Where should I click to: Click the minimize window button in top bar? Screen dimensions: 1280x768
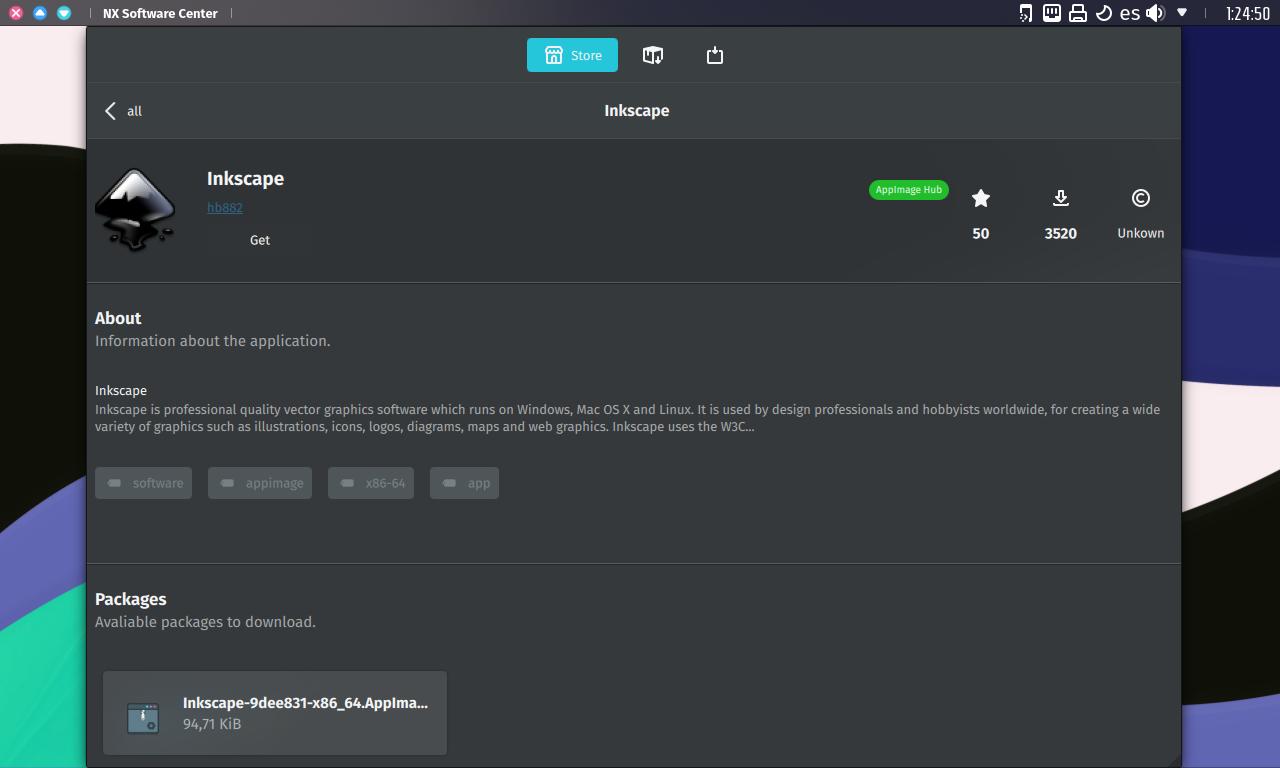(x=64, y=13)
